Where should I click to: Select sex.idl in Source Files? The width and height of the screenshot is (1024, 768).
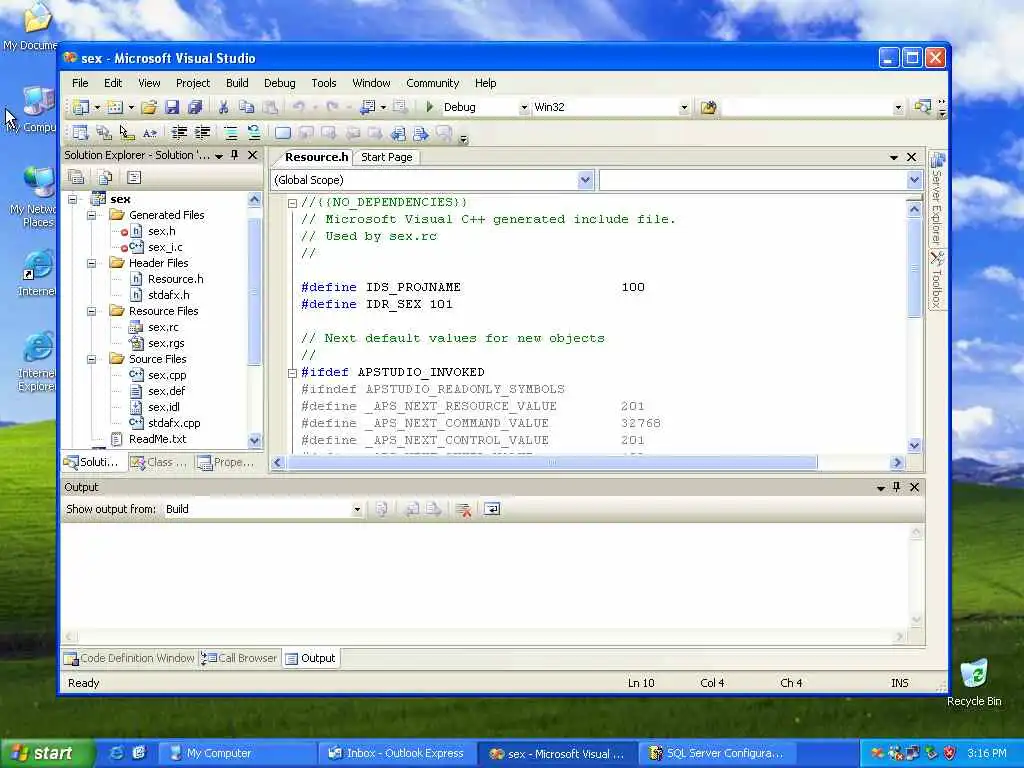tap(164, 407)
